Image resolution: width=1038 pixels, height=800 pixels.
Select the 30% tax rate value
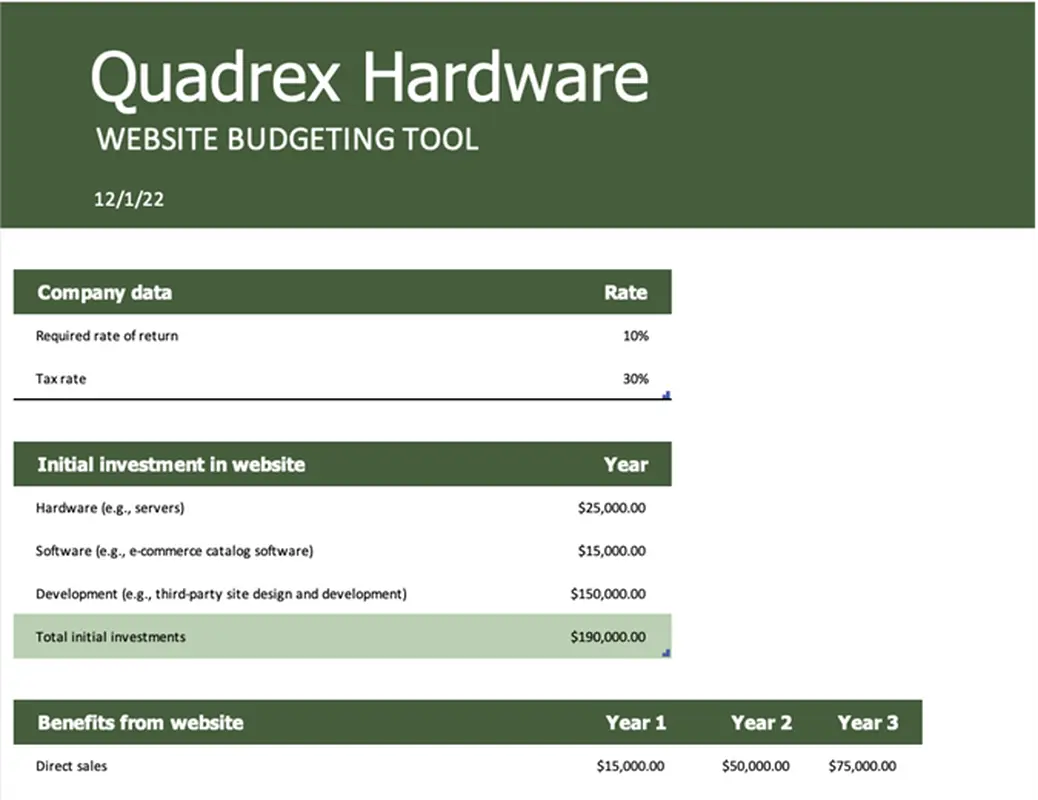point(634,378)
